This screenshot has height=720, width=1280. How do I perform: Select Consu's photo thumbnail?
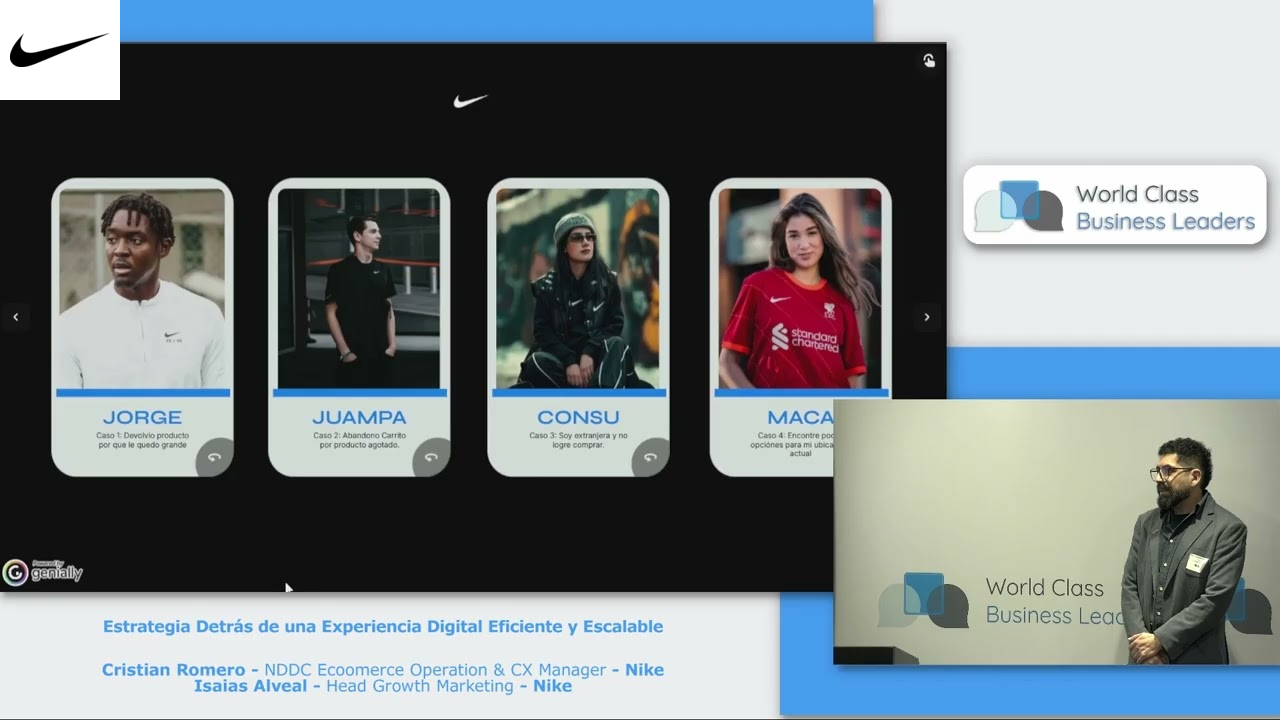click(578, 289)
